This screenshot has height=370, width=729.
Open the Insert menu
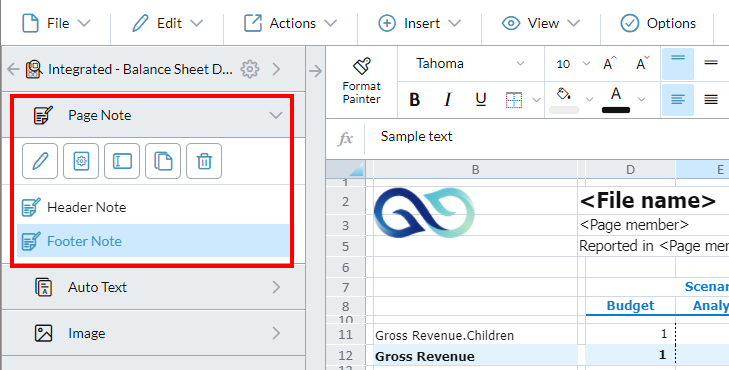pos(419,23)
